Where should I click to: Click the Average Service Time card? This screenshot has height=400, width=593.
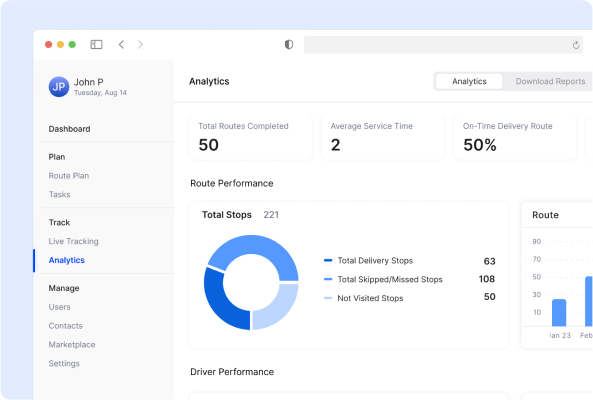[383, 138]
